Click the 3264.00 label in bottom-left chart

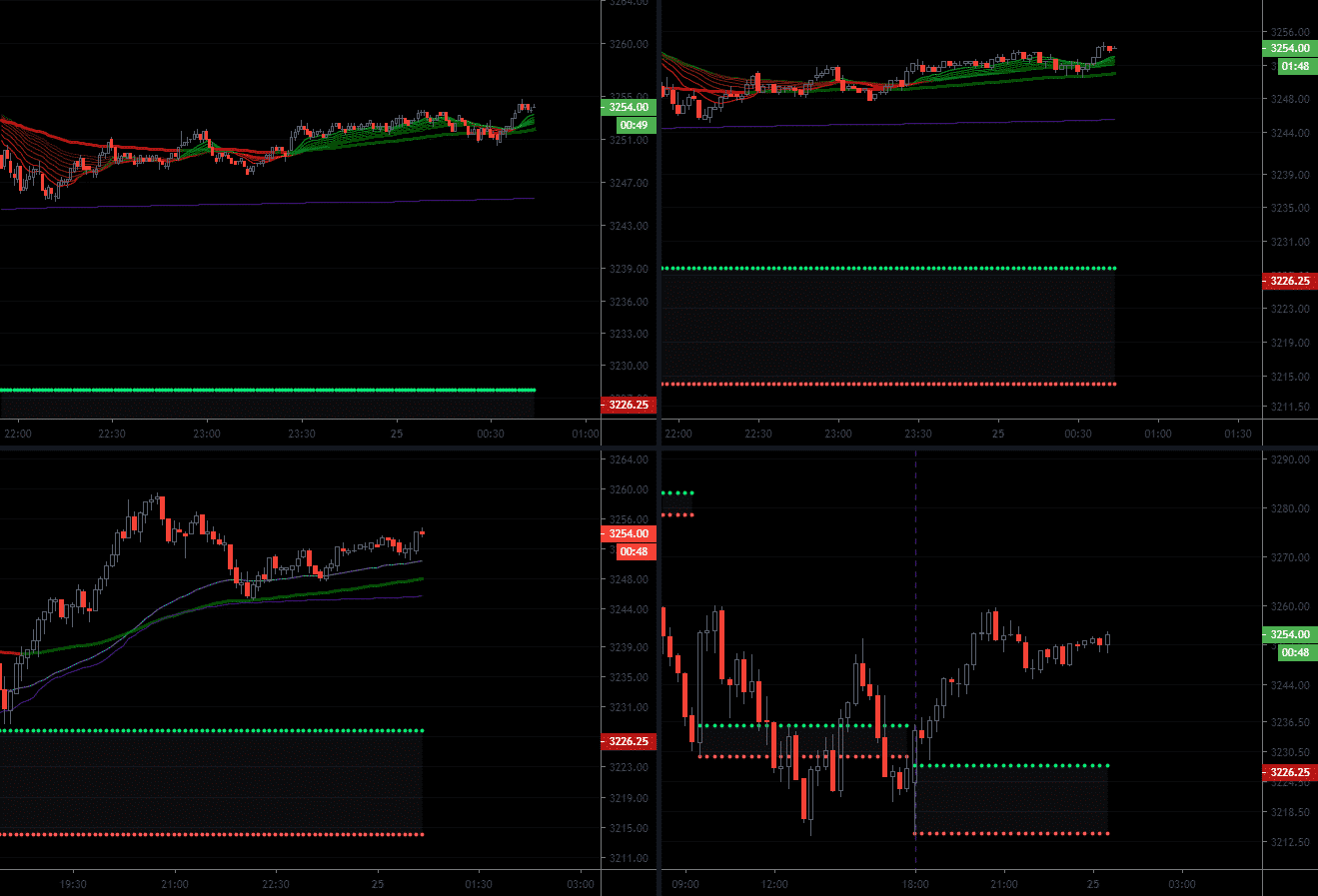629,459
